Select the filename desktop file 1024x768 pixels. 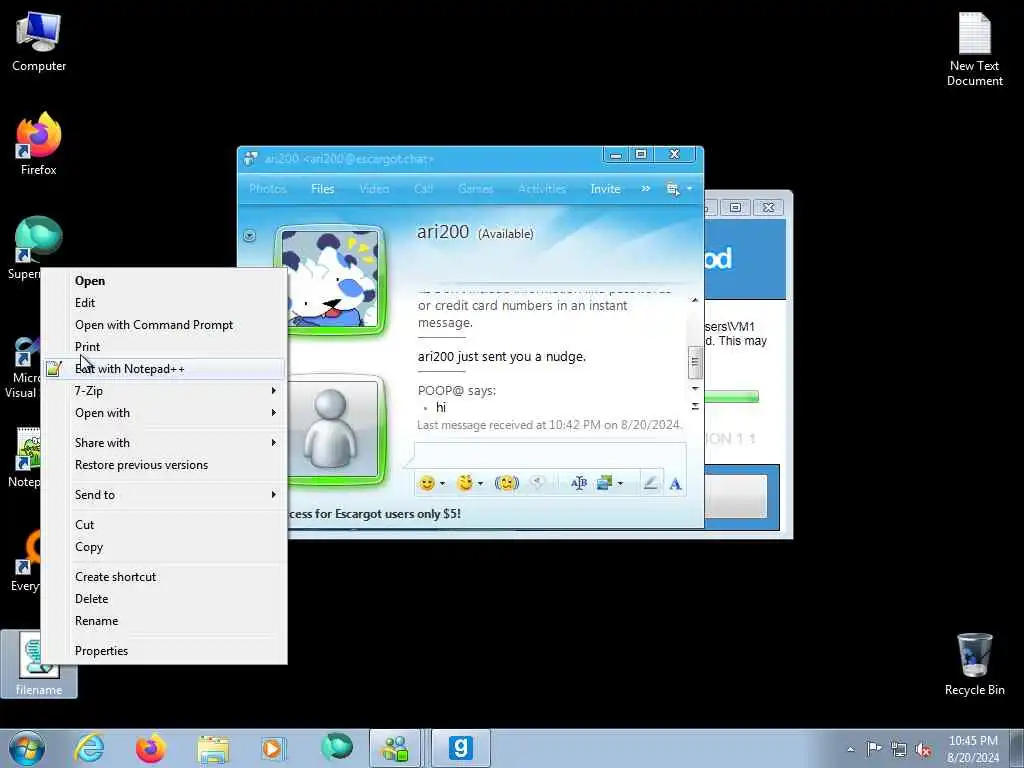click(39, 664)
